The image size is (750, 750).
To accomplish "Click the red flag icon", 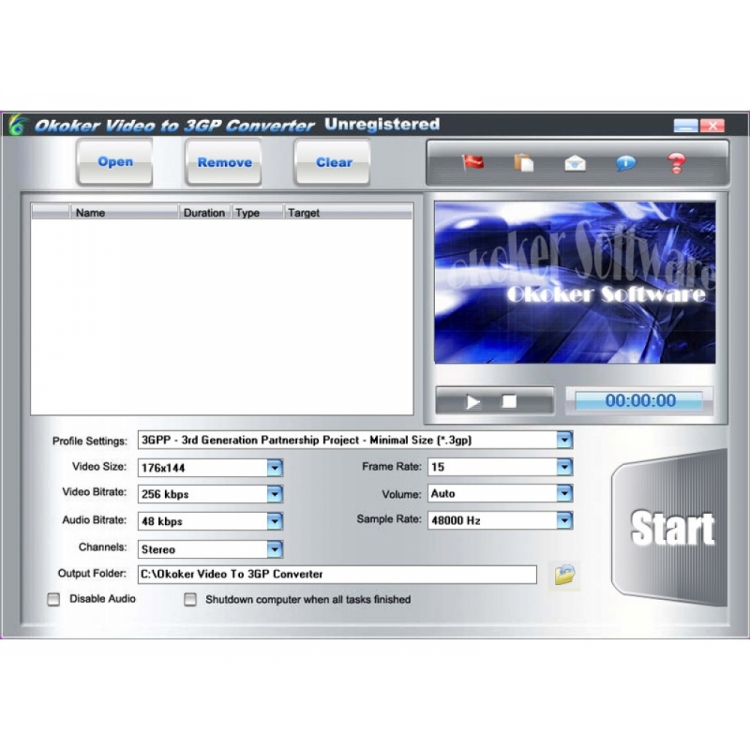I will (x=473, y=163).
